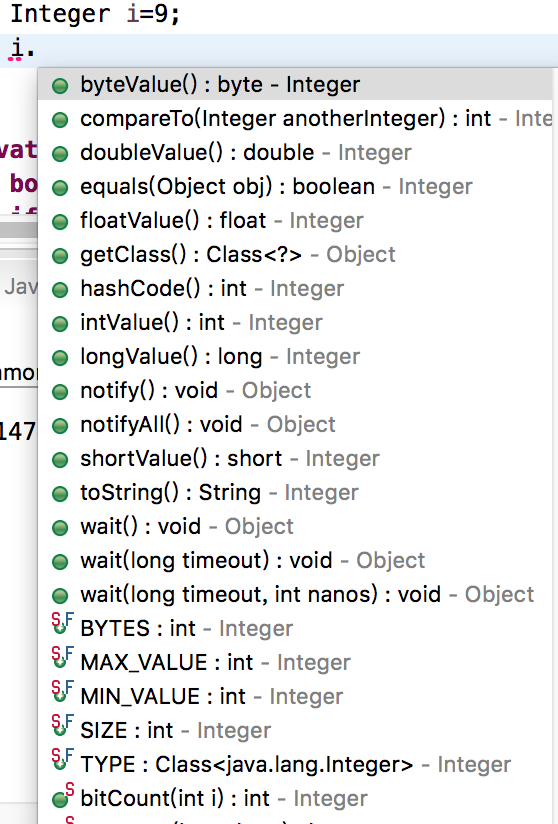Pick intValue() : int suggestion
The image size is (558, 824).
295,323
